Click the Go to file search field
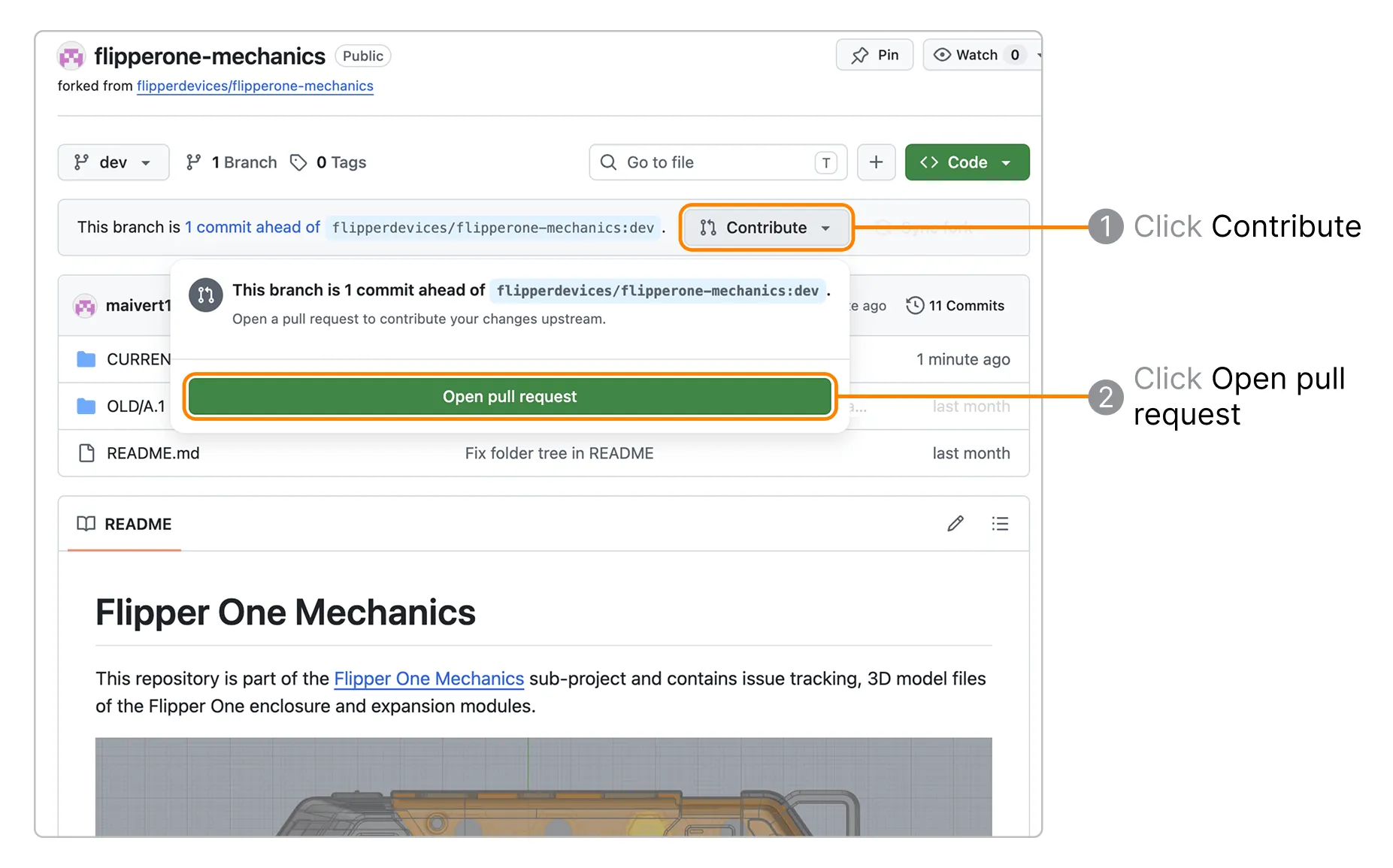This screenshot has width=1393, height=868. click(718, 162)
